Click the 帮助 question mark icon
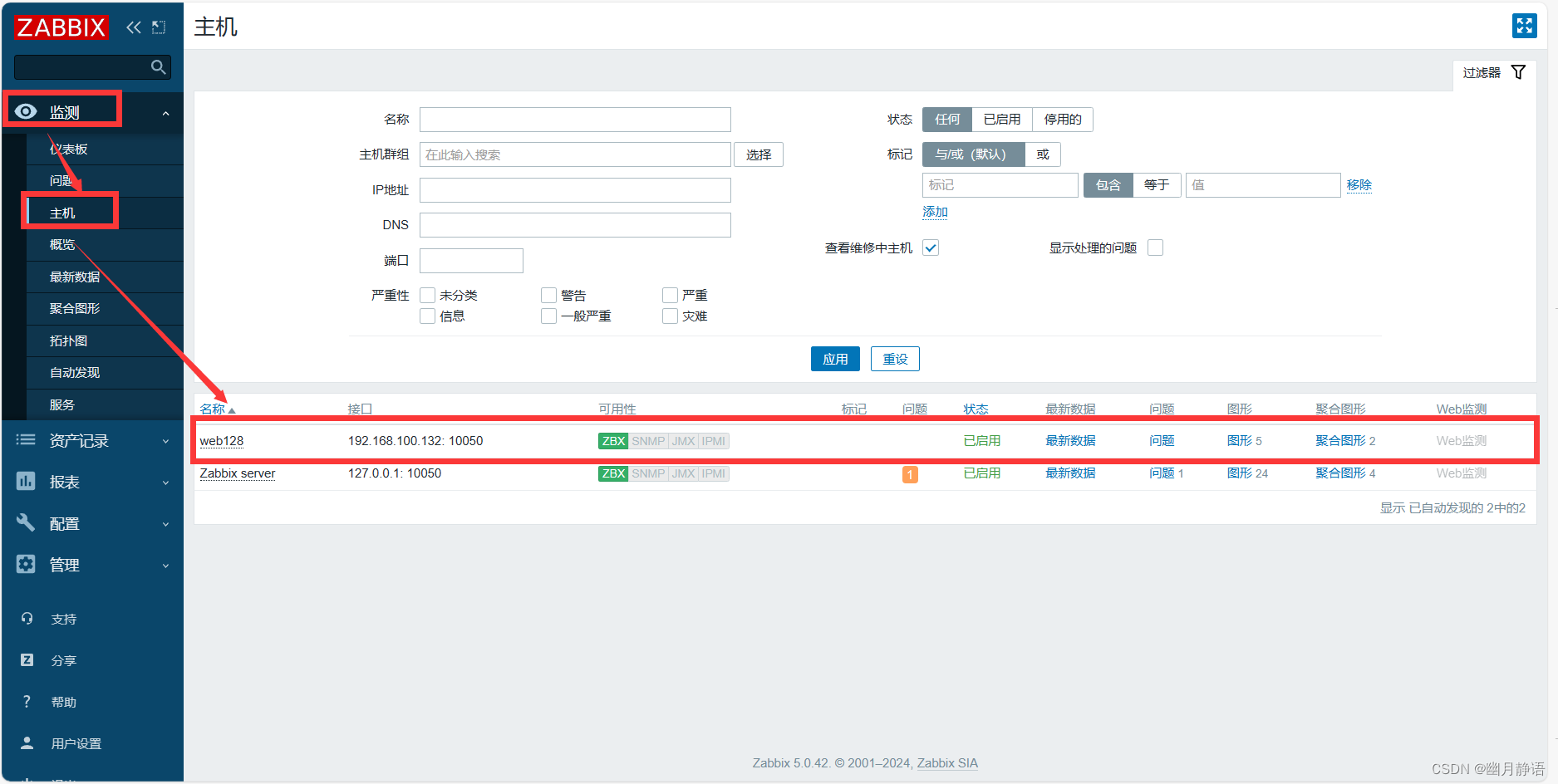Image resolution: width=1558 pixels, height=784 pixels. [x=27, y=702]
